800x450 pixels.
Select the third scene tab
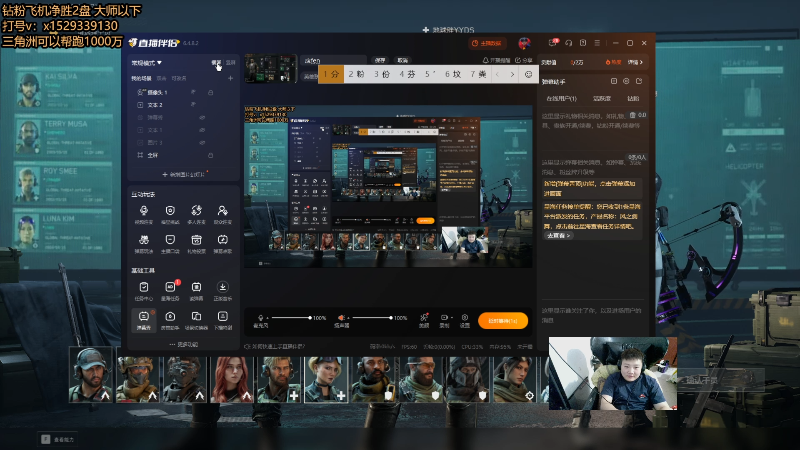point(179,79)
